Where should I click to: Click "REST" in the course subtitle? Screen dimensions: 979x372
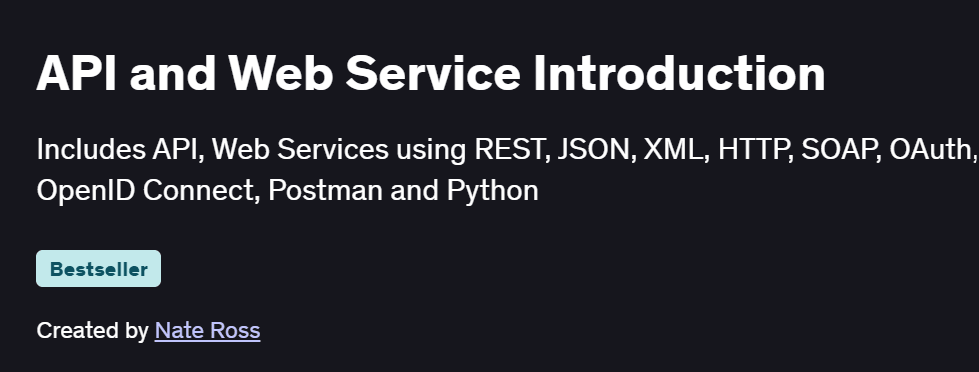[x=512, y=150]
